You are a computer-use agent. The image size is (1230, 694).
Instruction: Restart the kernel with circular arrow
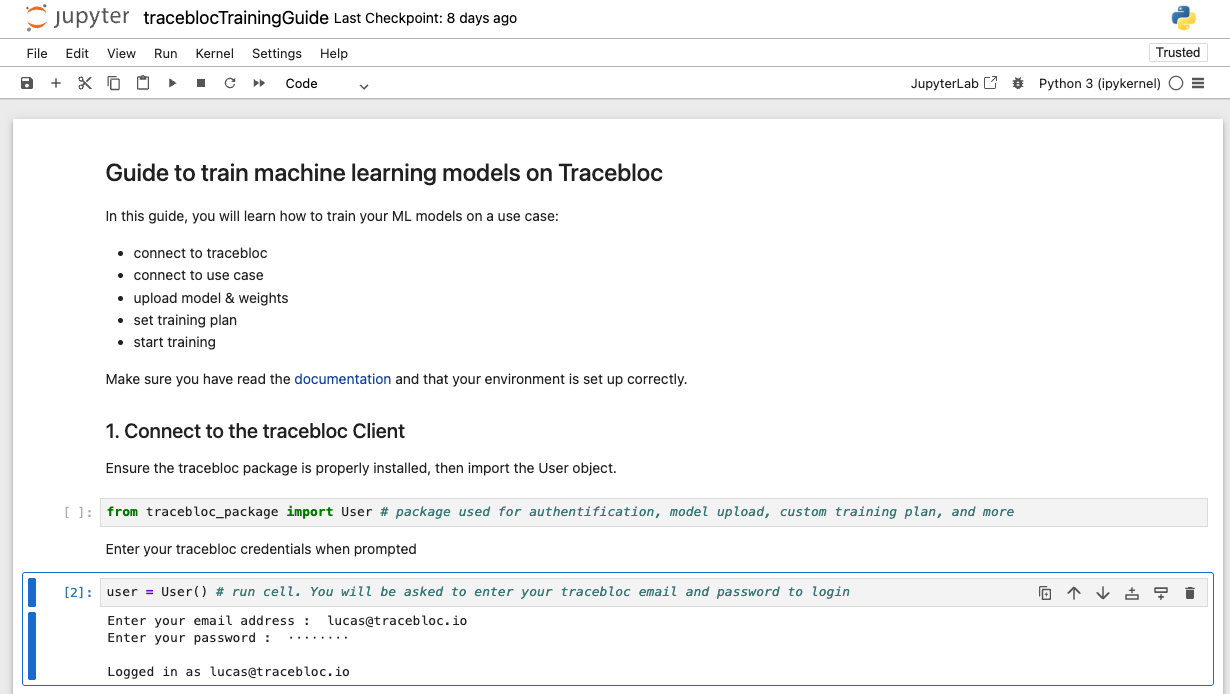click(x=230, y=84)
